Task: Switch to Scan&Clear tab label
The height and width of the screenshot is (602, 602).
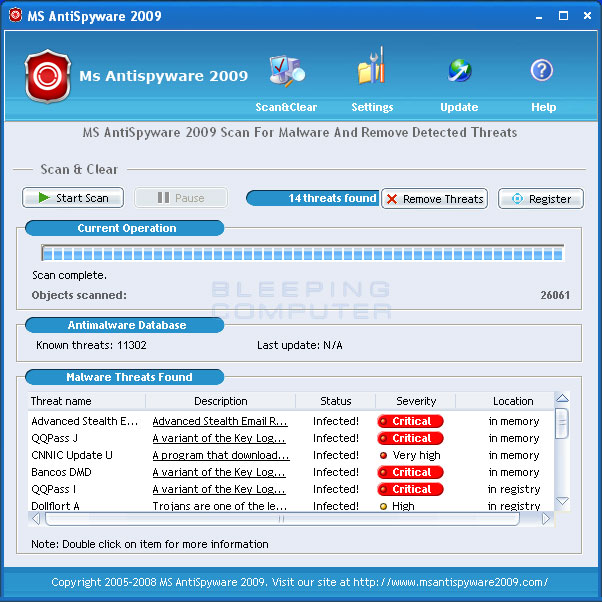Action: coord(286,107)
